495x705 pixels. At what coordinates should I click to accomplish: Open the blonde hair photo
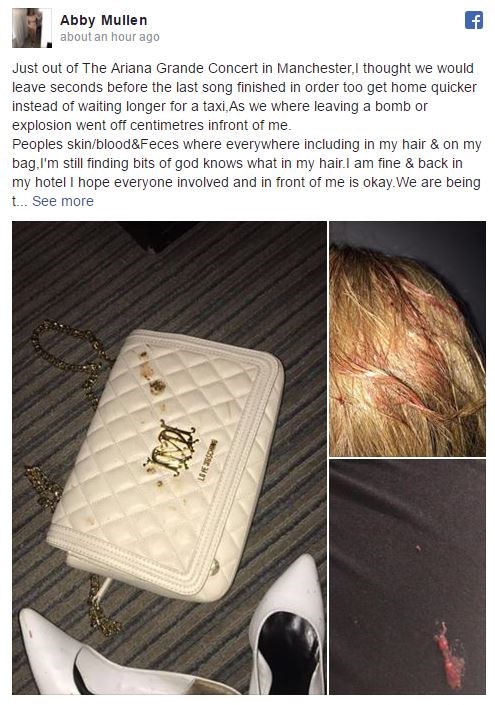click(x=407, y=339)
